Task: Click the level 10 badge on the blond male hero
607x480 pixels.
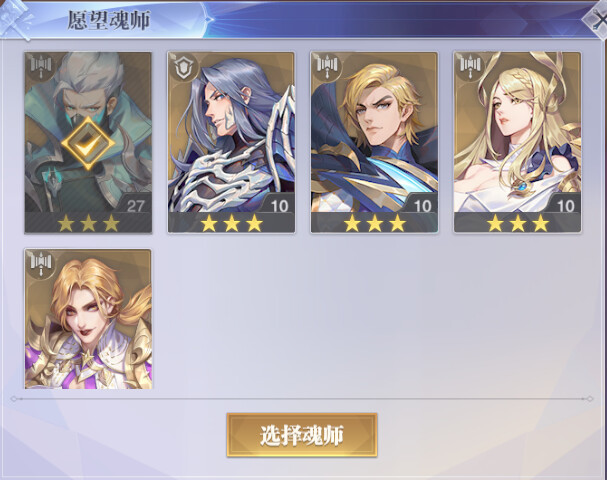Action: pyautogui.click(x=422, y=206)
